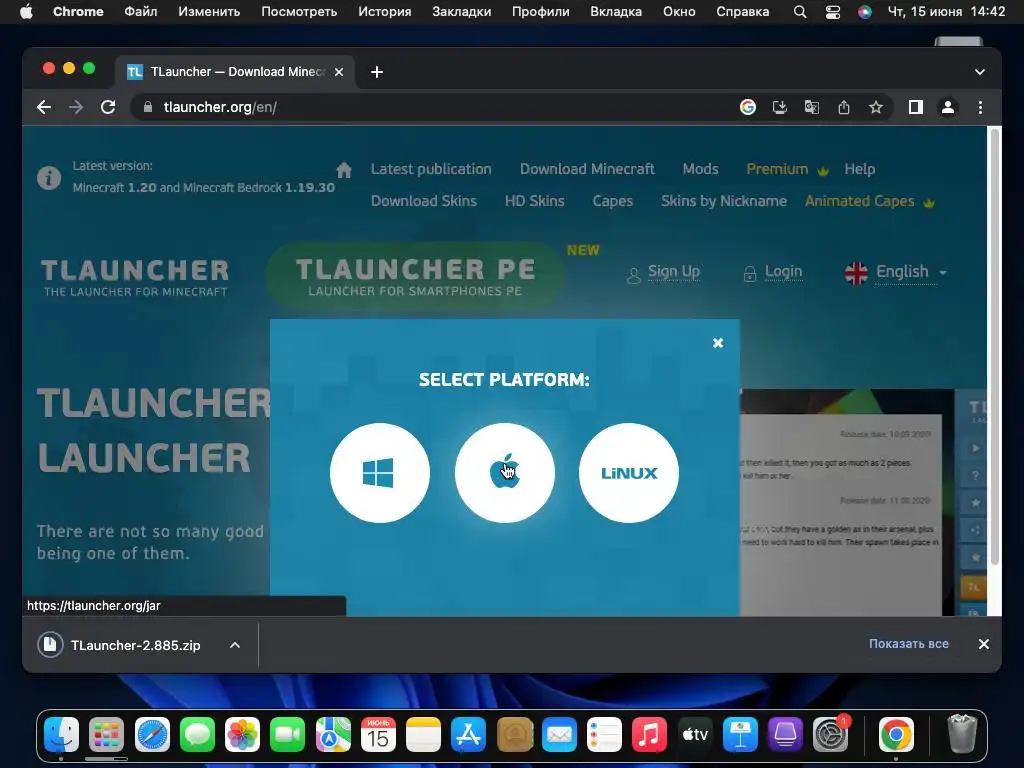
Task: Select the Windows platform icon
Action: pos(379,473)
